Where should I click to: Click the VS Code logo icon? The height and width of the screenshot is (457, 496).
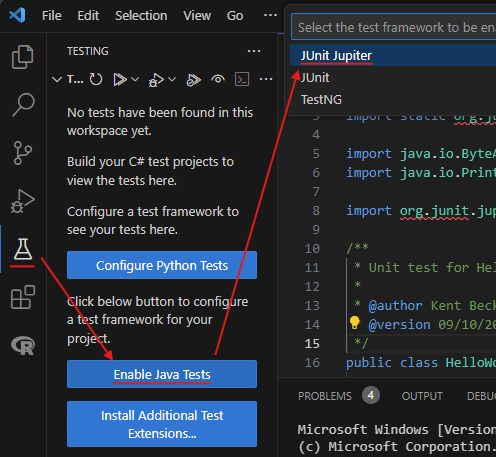tap(17, 15)
